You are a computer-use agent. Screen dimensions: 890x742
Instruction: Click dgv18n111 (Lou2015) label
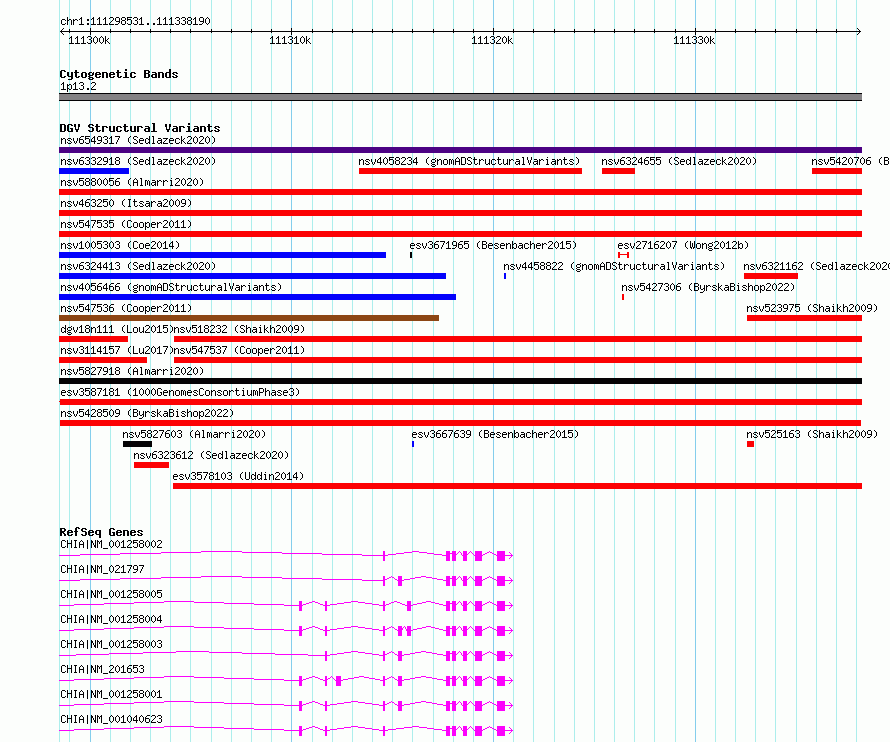coord(116,329)
